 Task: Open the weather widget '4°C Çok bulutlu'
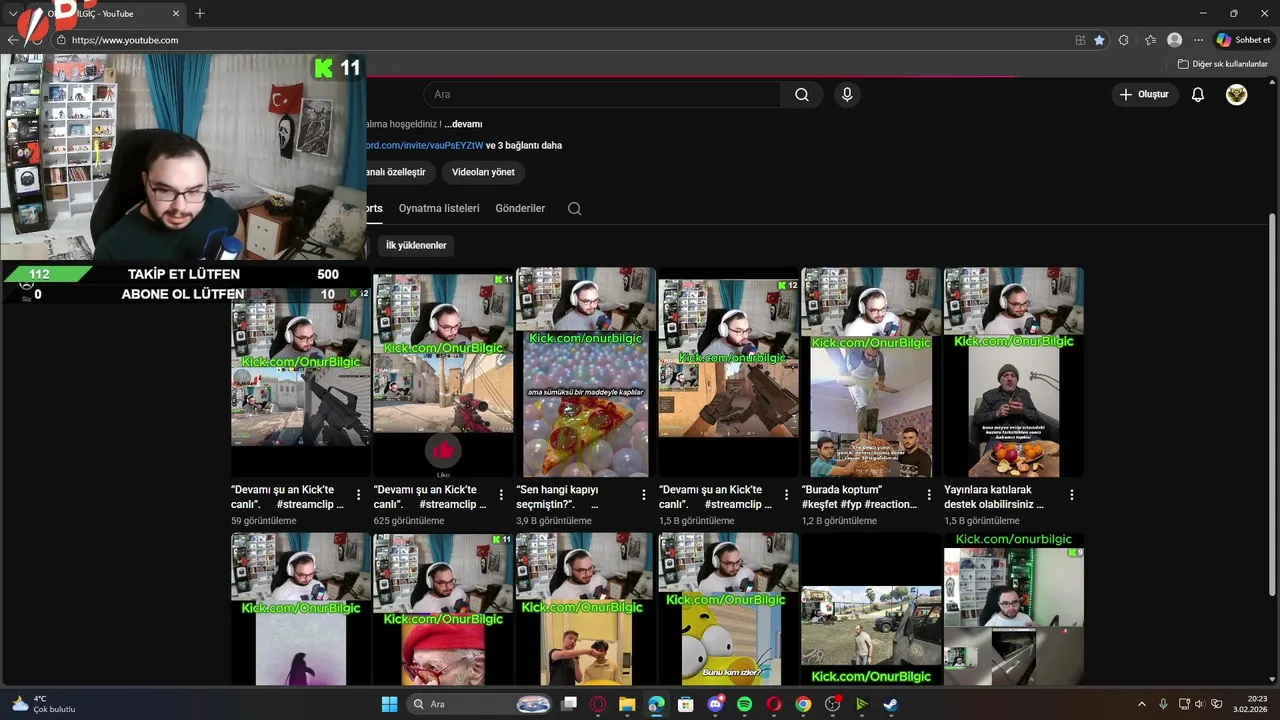pos(44,704)
